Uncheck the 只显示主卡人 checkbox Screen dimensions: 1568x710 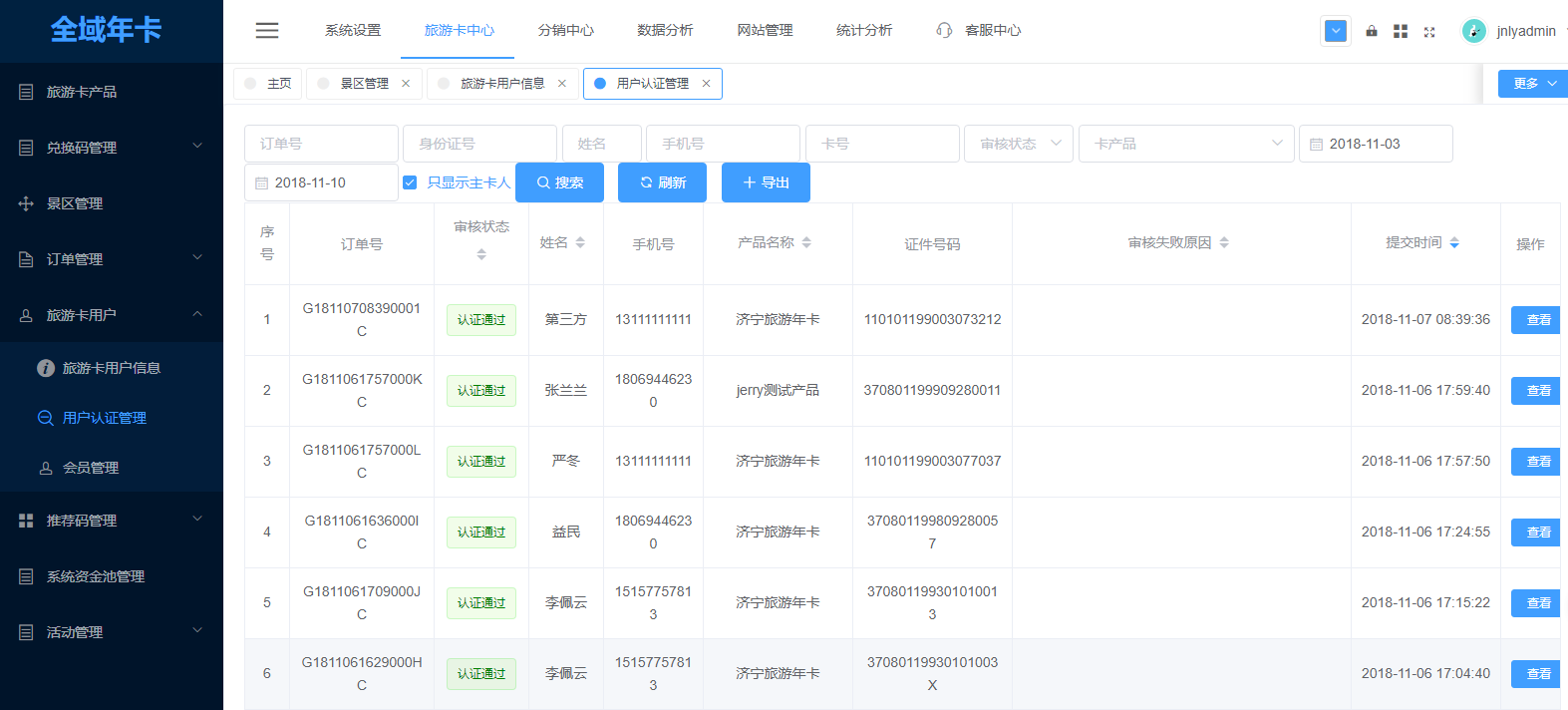[x=410, y=182]
